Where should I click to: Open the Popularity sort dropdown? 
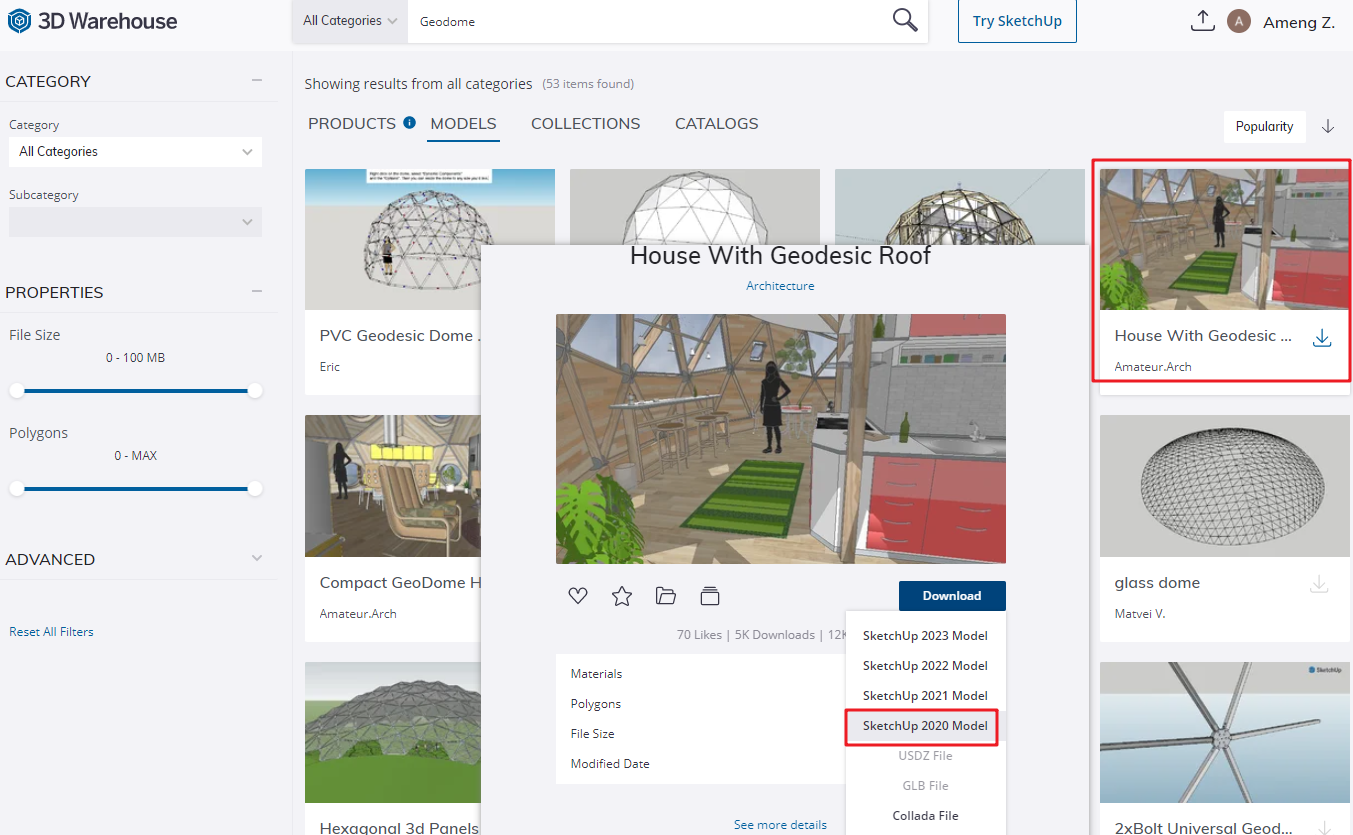[1265, 126]
